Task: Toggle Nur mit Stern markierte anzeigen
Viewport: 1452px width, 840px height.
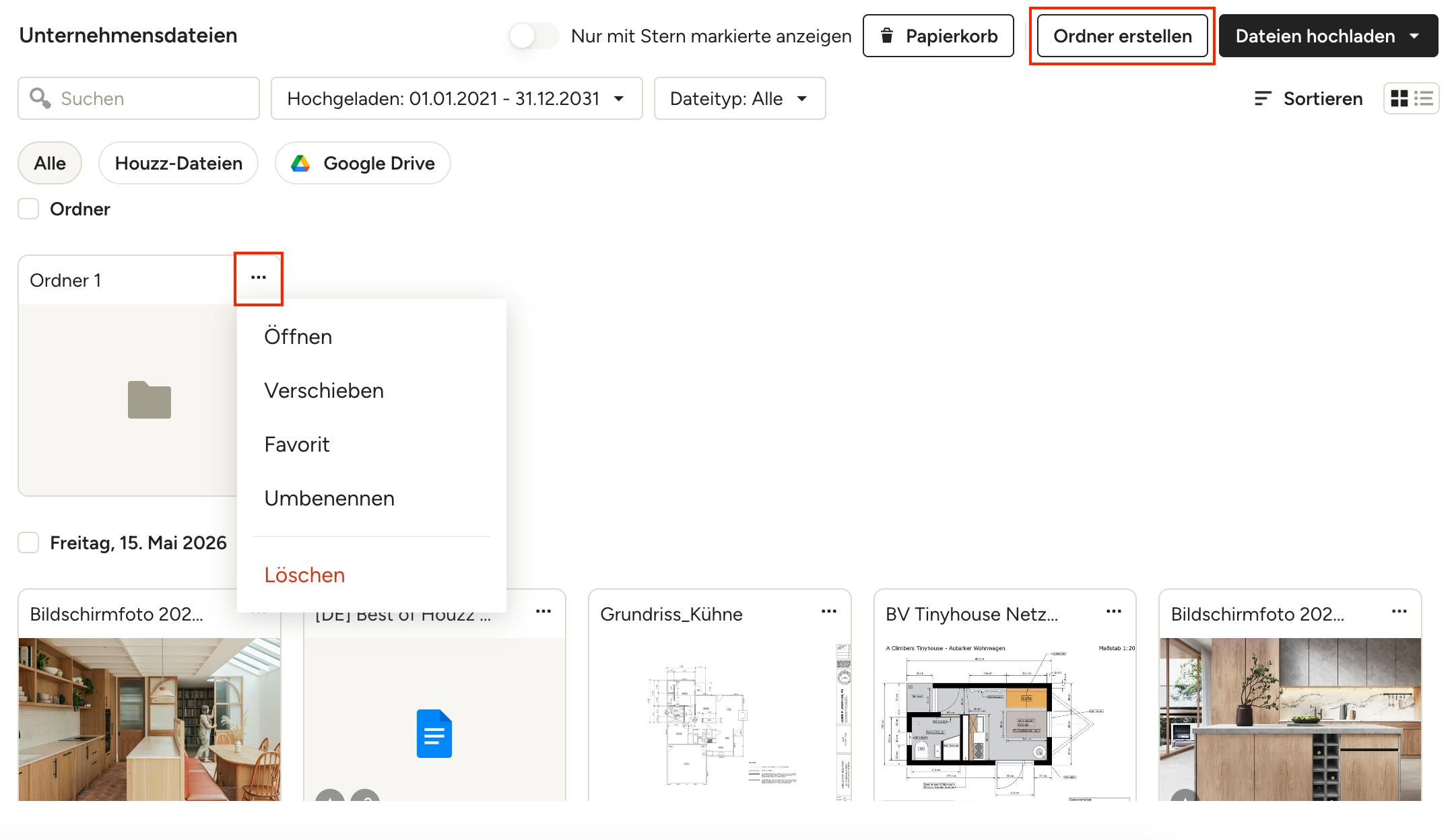Action: click(533, 36)
